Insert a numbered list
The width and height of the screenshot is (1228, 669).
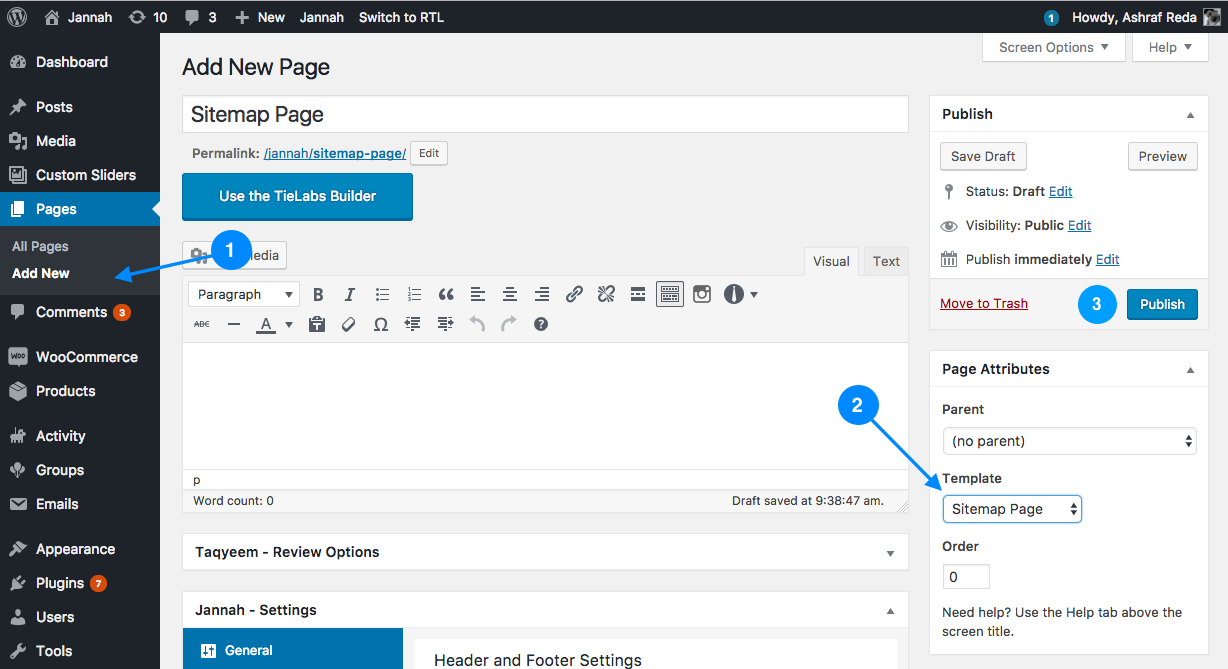click(414, 294)
